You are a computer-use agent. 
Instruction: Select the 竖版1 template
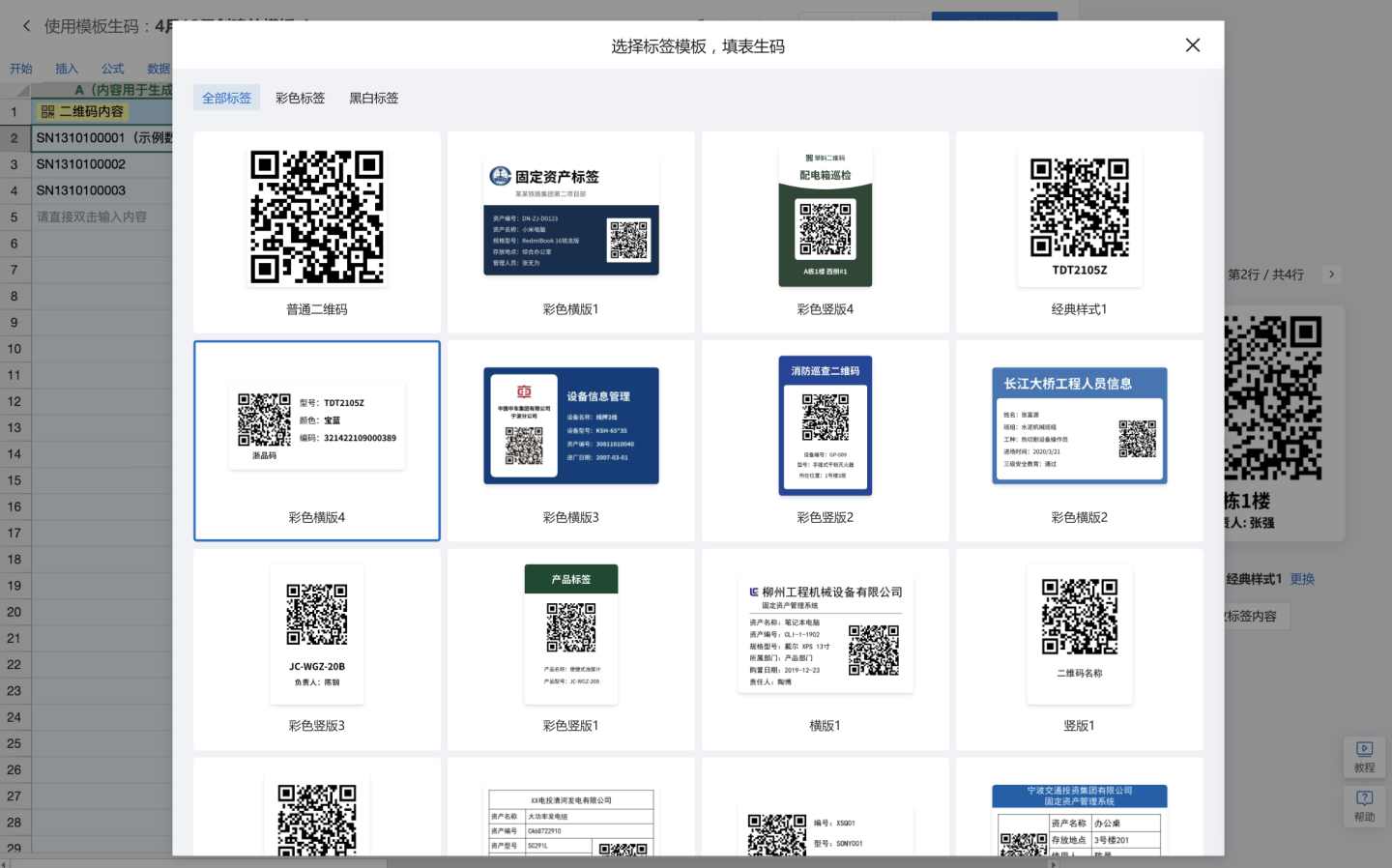pyautogui.click(x=1080, y=650)
